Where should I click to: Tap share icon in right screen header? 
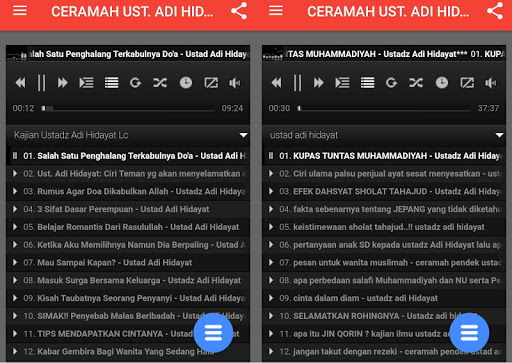click(495, 11)
